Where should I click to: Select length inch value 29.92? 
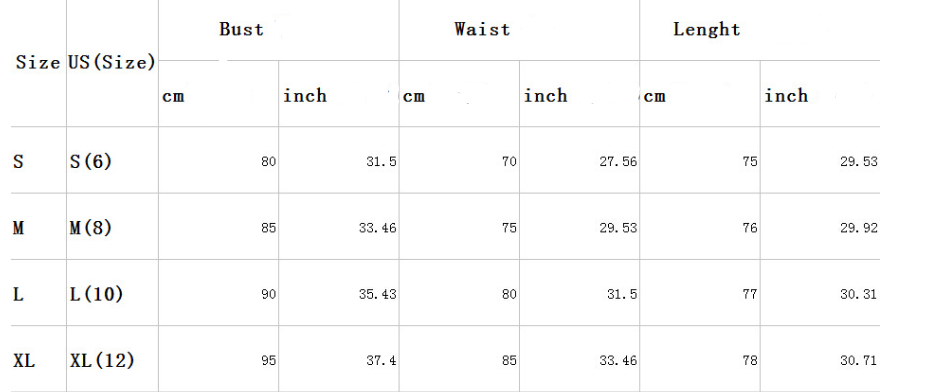point(859,228)
